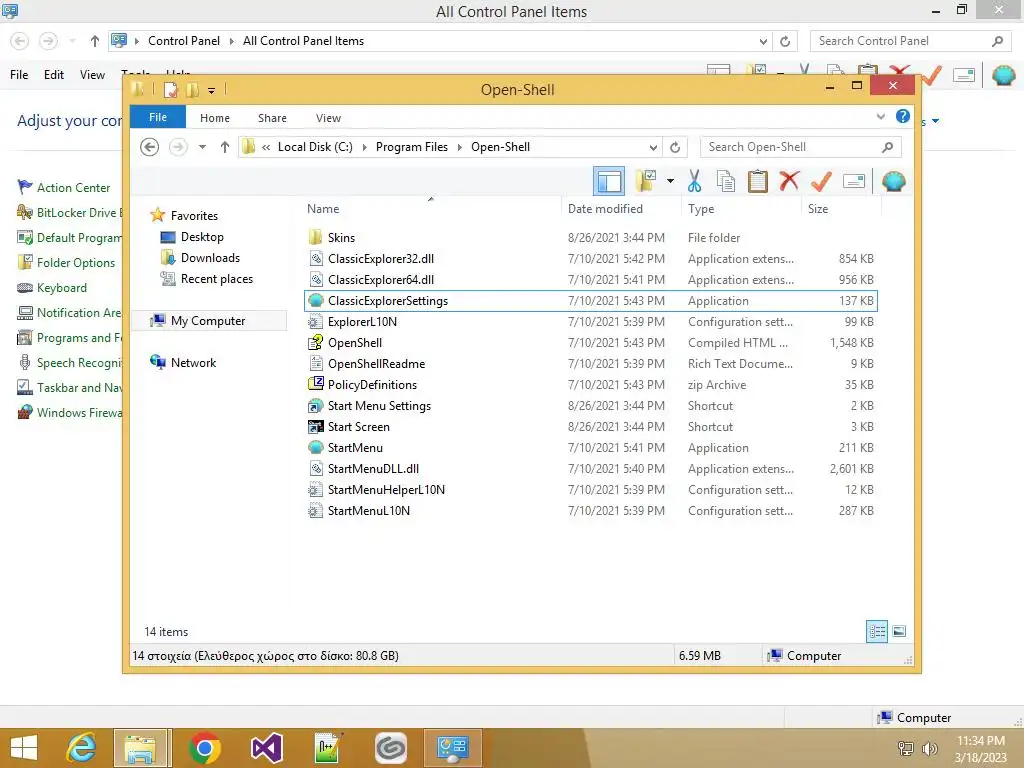This screenshot has width=1024, height=768.
Task: Click the orange checkmark Properties icon in Open-Shell toolbar
Action: coord(822,181)
